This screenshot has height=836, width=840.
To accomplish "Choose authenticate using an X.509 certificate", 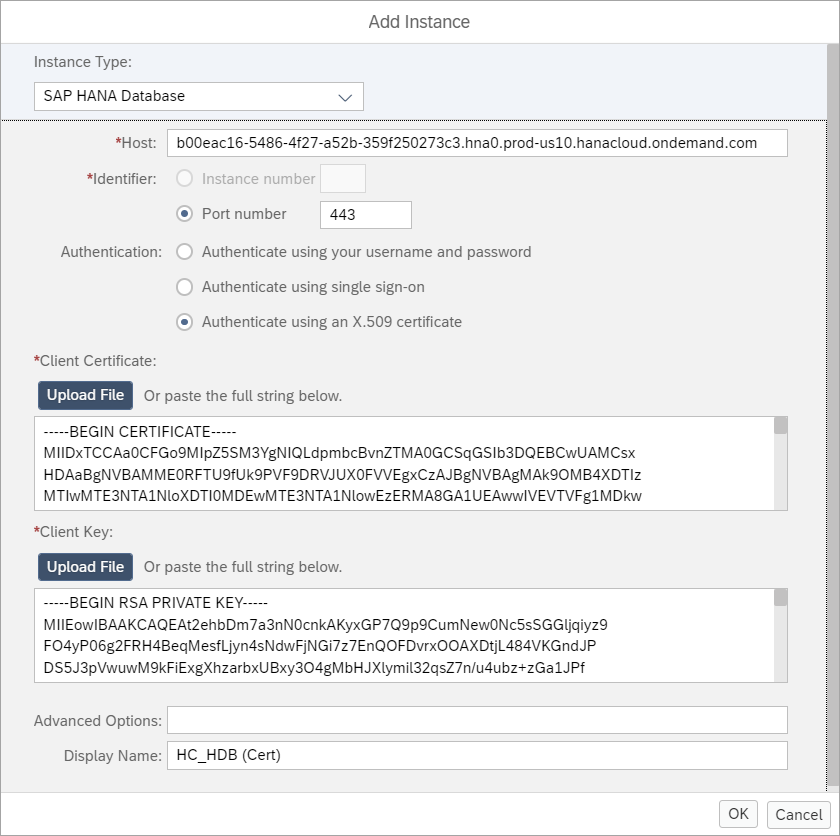I will point(184,322).
